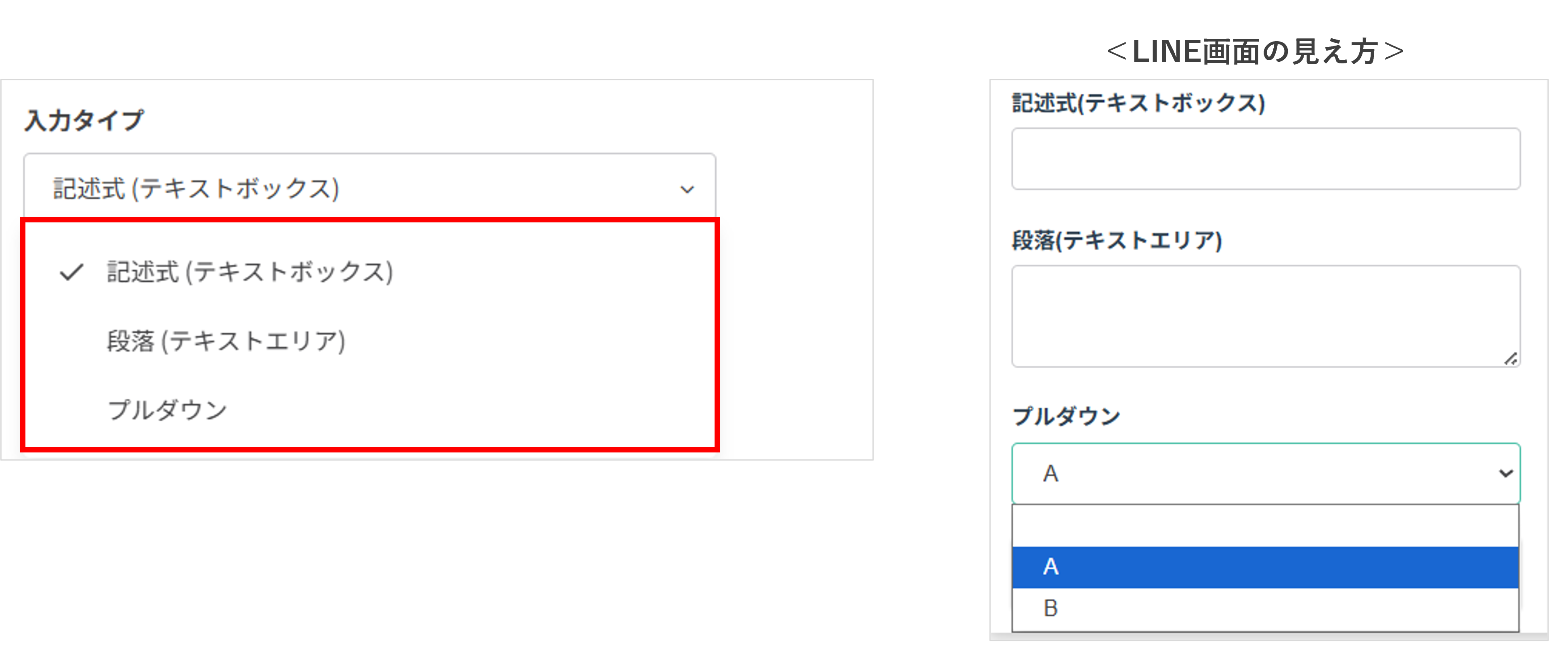The height and width of the screenshot is (670, 1568).
Task: Click the 入力タイプ heading label
Action: coord(85,119)
